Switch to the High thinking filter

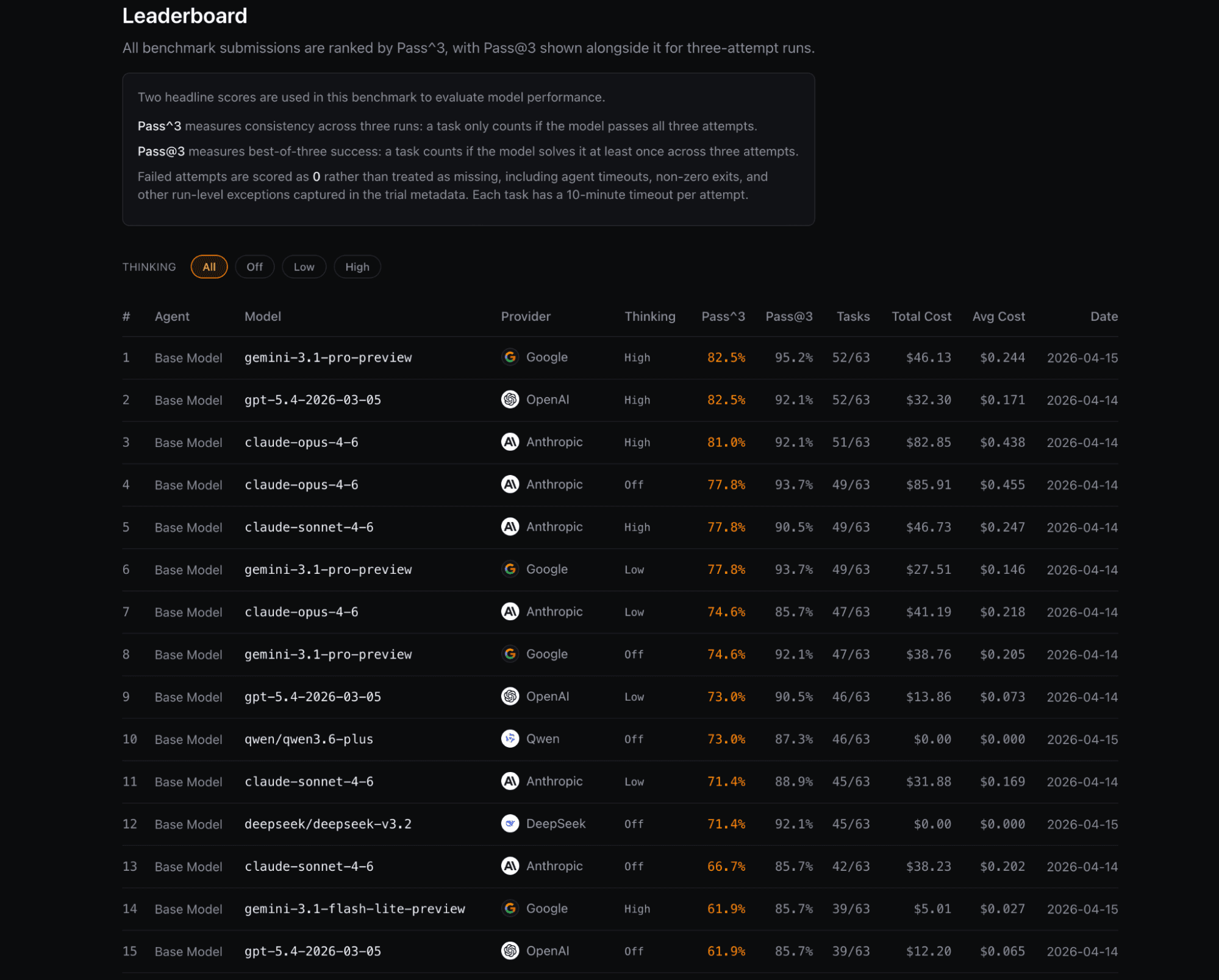coord(357,266)
